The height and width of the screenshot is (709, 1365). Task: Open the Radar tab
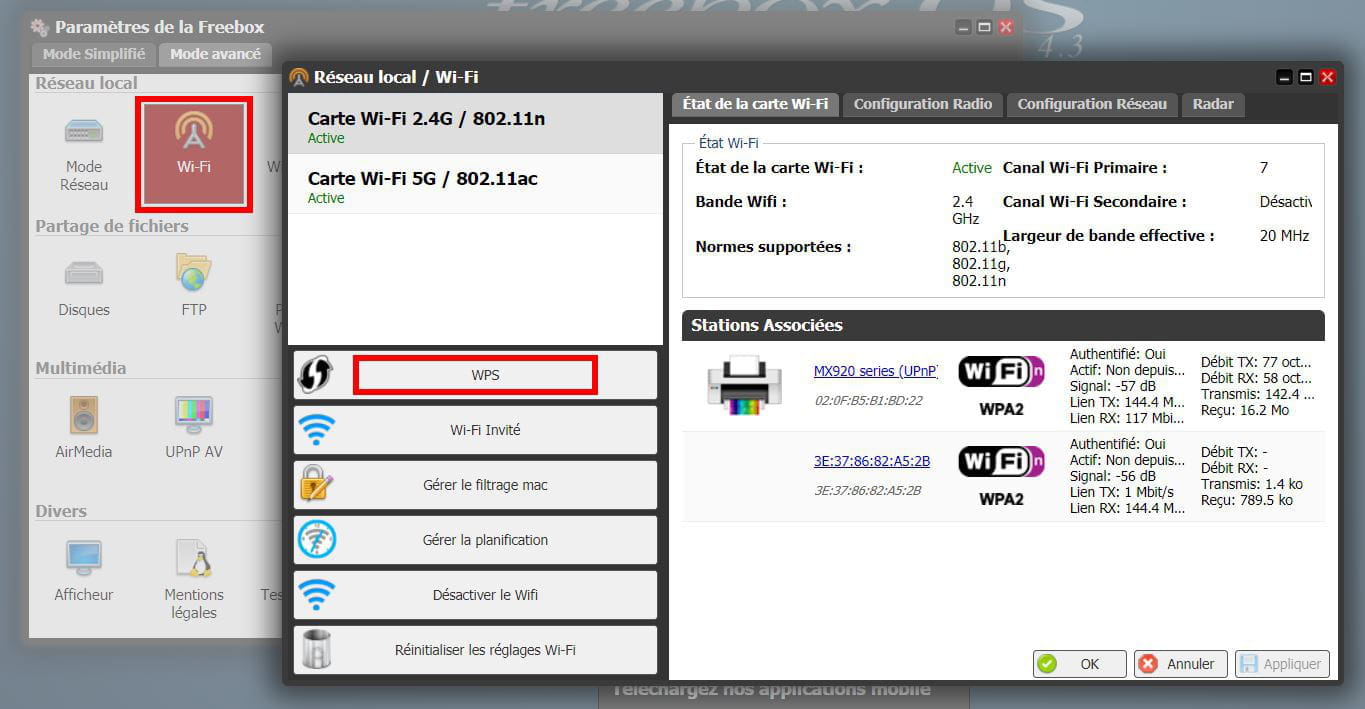pos(1212,104)
